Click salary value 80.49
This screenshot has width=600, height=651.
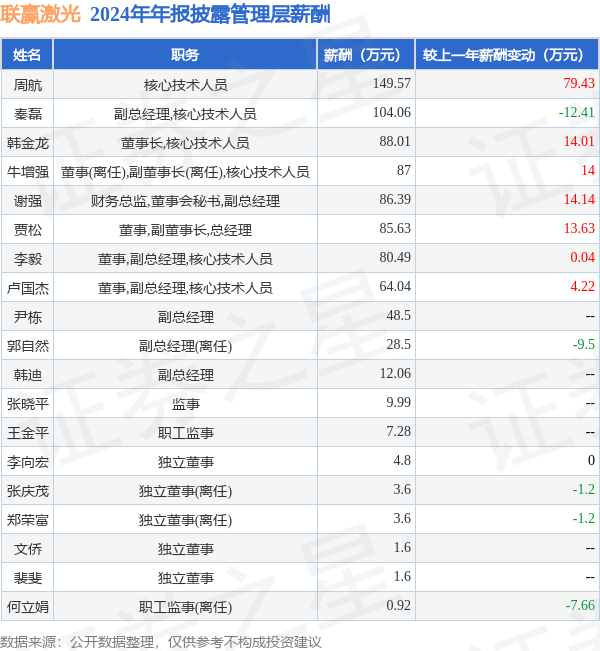pyautogui.click(x=395, y=257)
